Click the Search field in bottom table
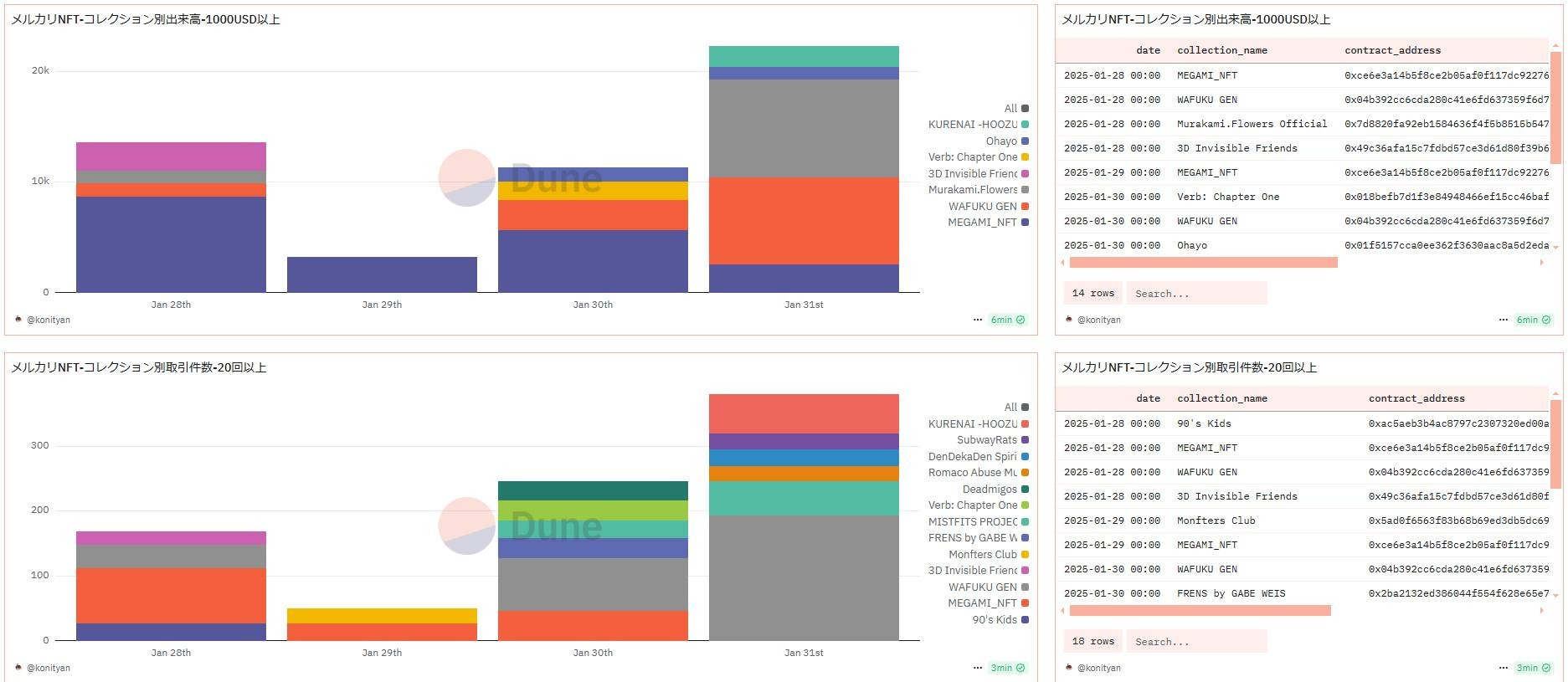Image resolution: width=1568 pixels, height=682 pixels. tap(1196, 642)
